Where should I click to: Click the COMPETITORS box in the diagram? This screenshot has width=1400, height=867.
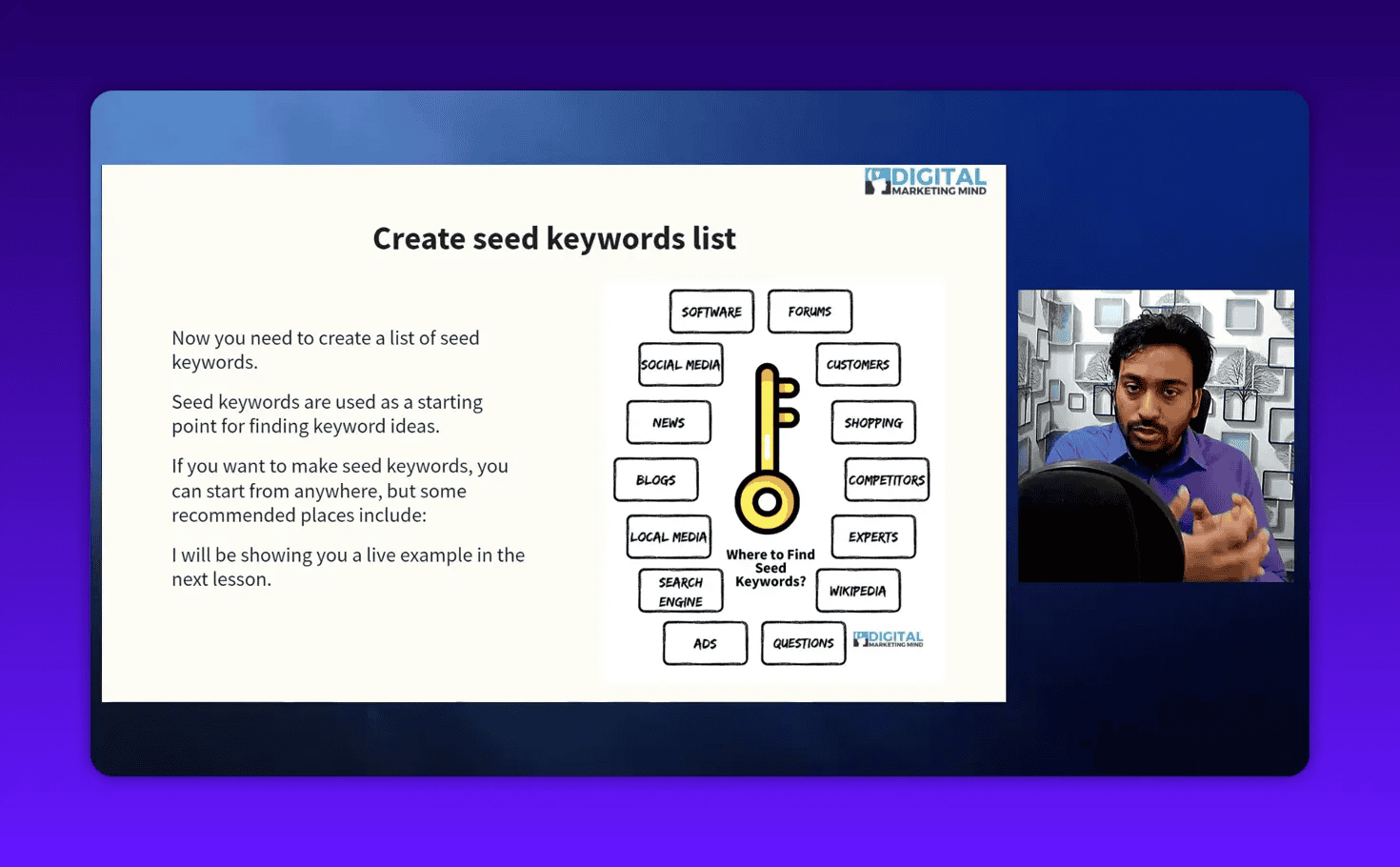886,480
